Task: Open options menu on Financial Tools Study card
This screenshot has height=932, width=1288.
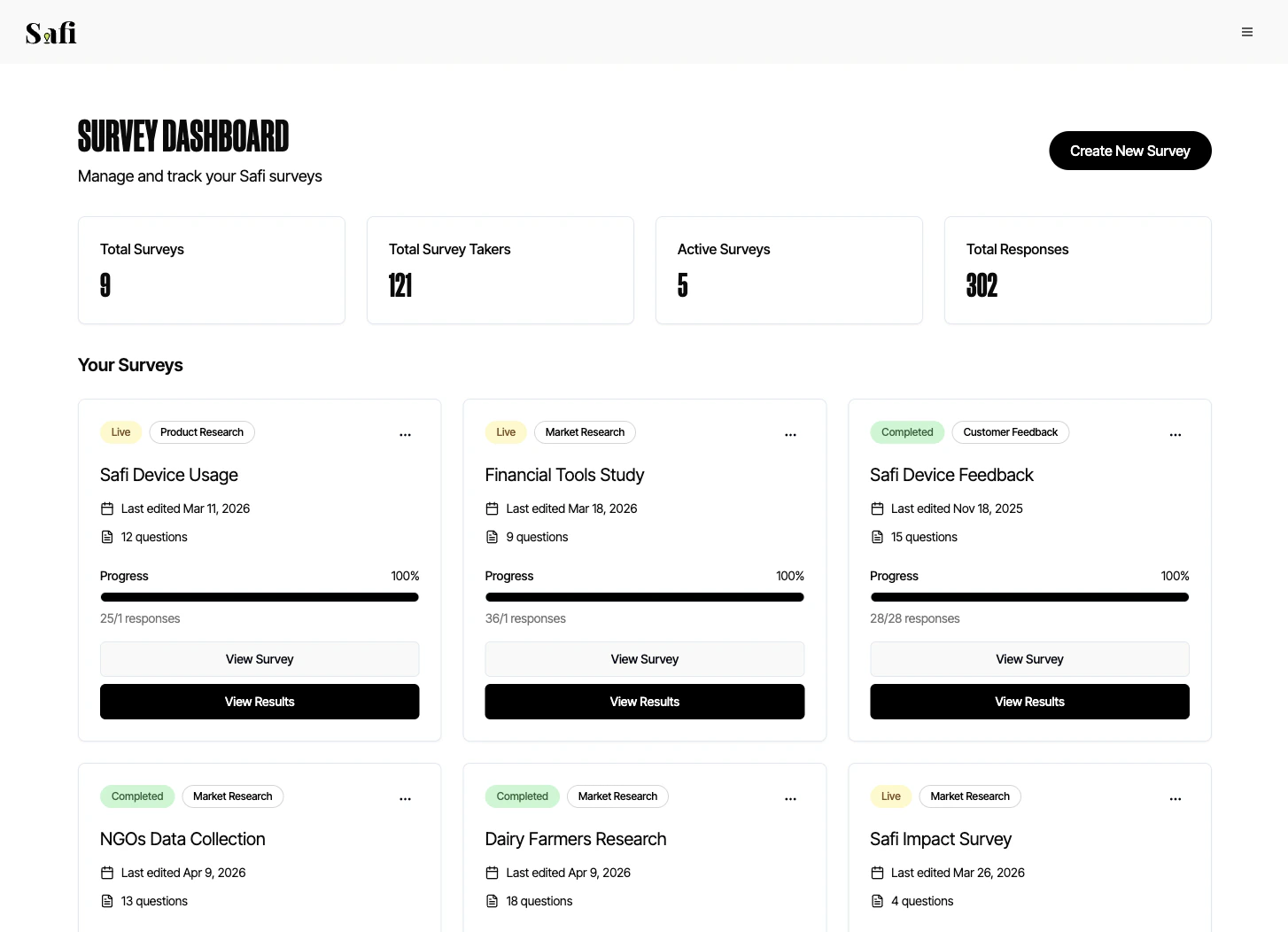Action: tap(790, 434)
